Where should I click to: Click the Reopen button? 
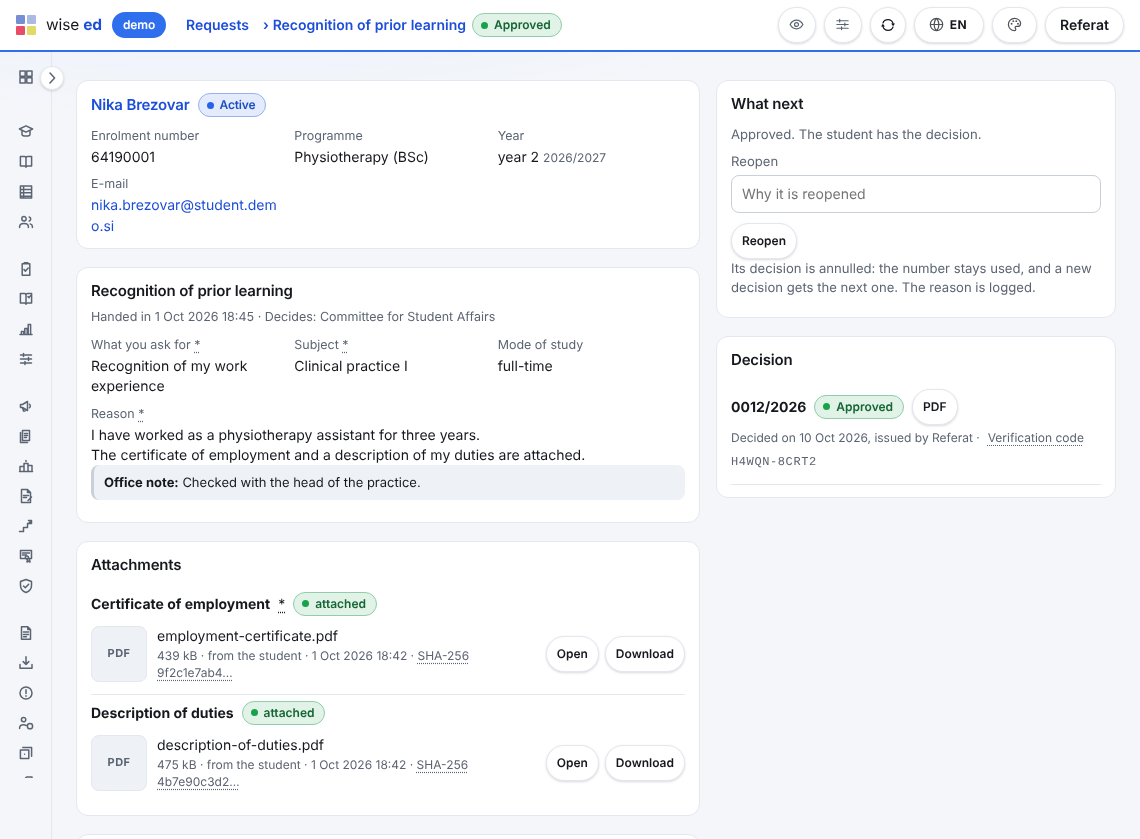click(x=763, y=241)
